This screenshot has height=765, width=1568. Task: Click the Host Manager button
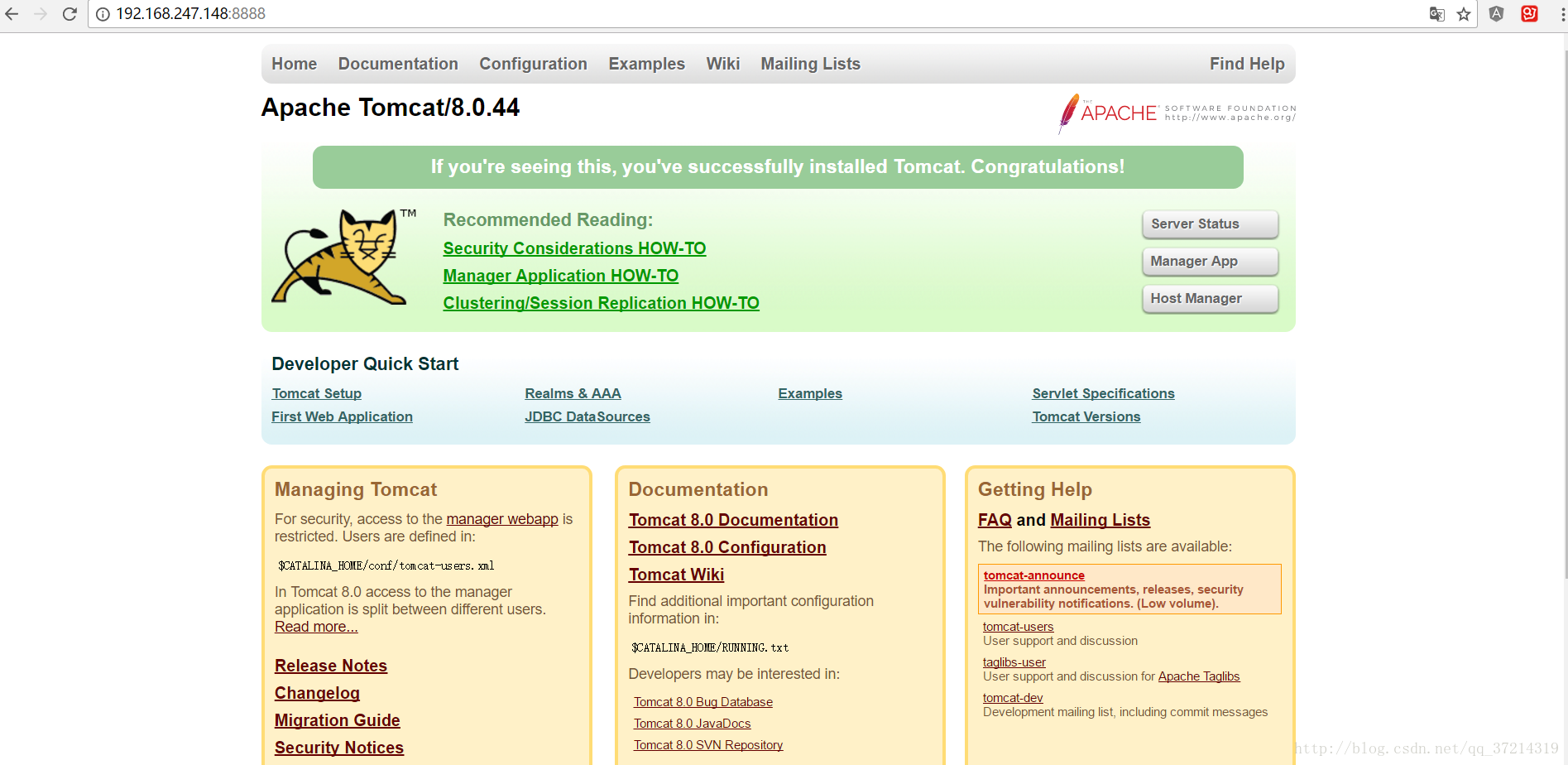coord(1210,299)
